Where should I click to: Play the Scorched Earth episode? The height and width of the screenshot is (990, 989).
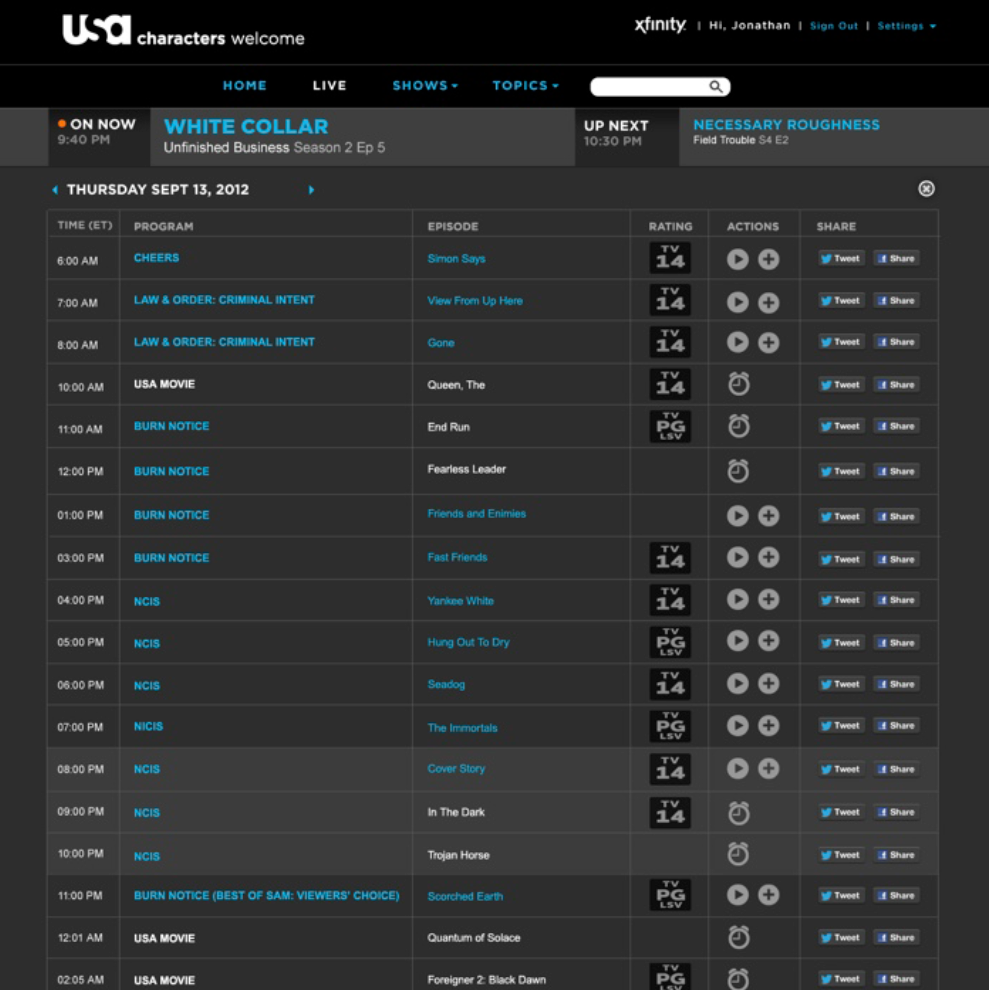click(x=737, y=895)
